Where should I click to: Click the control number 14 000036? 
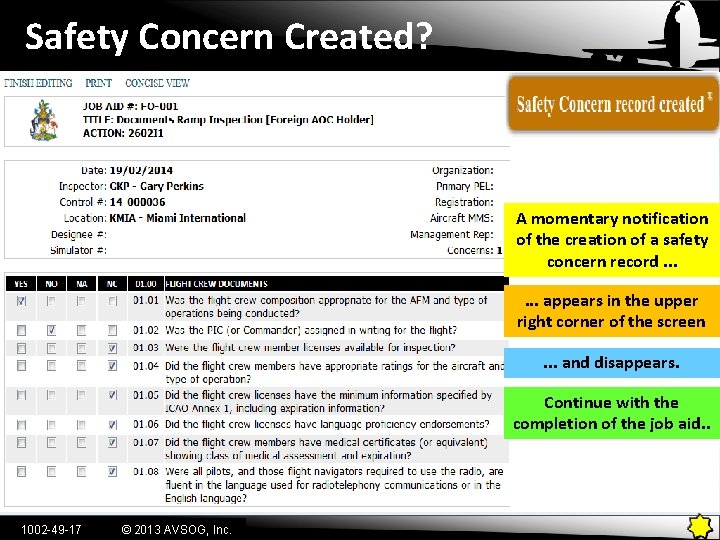(137, 202)
